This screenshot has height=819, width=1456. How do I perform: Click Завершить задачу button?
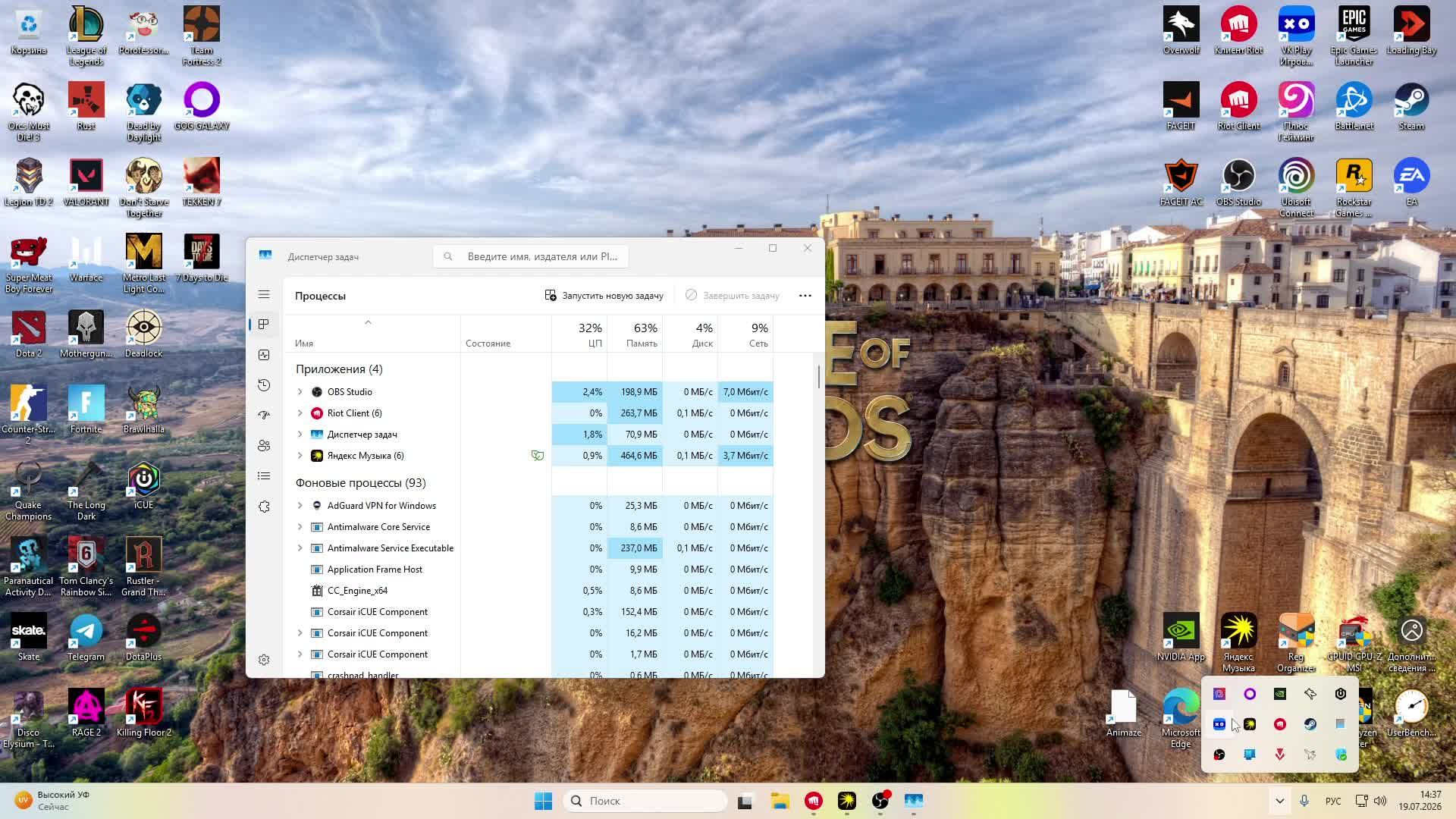[732, 296]
